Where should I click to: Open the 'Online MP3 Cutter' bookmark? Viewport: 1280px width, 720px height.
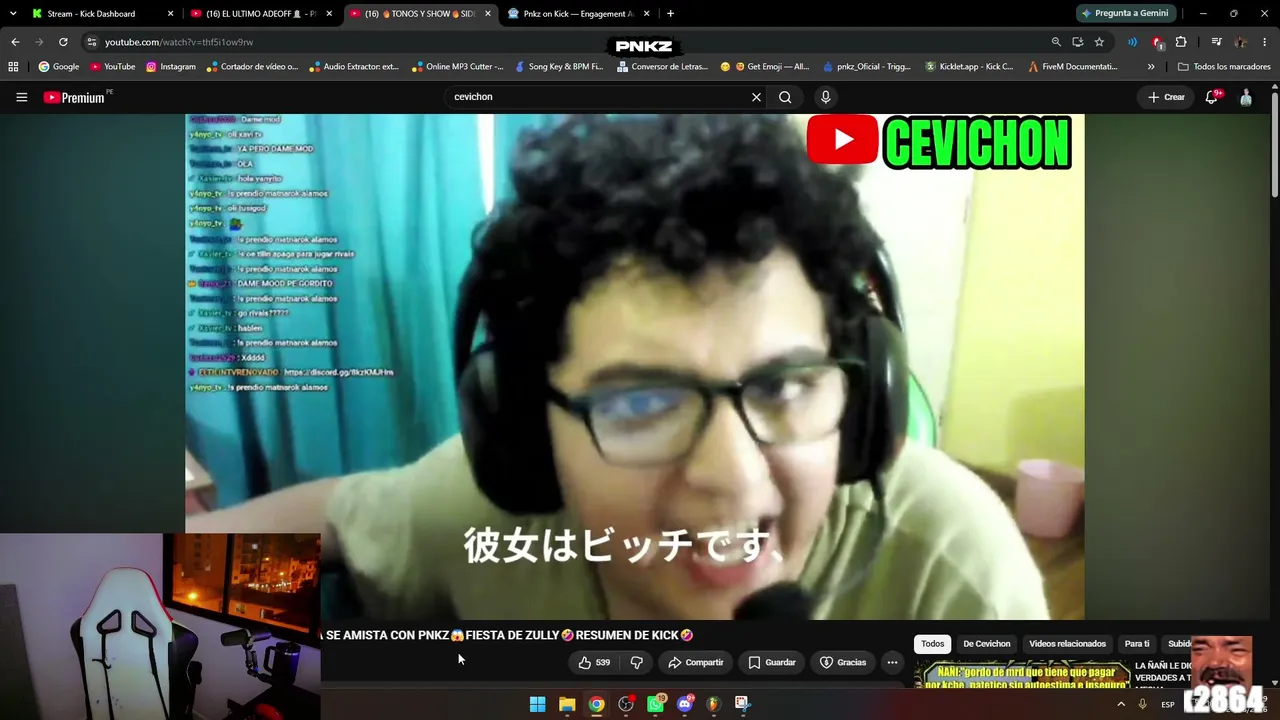coord(458,67)
